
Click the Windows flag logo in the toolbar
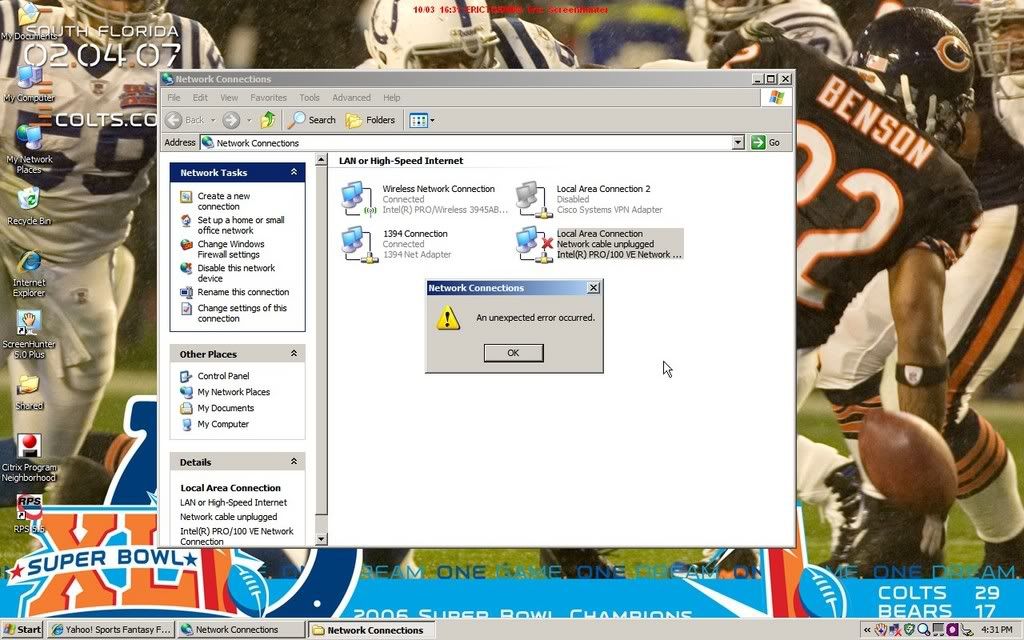[776, 97]
